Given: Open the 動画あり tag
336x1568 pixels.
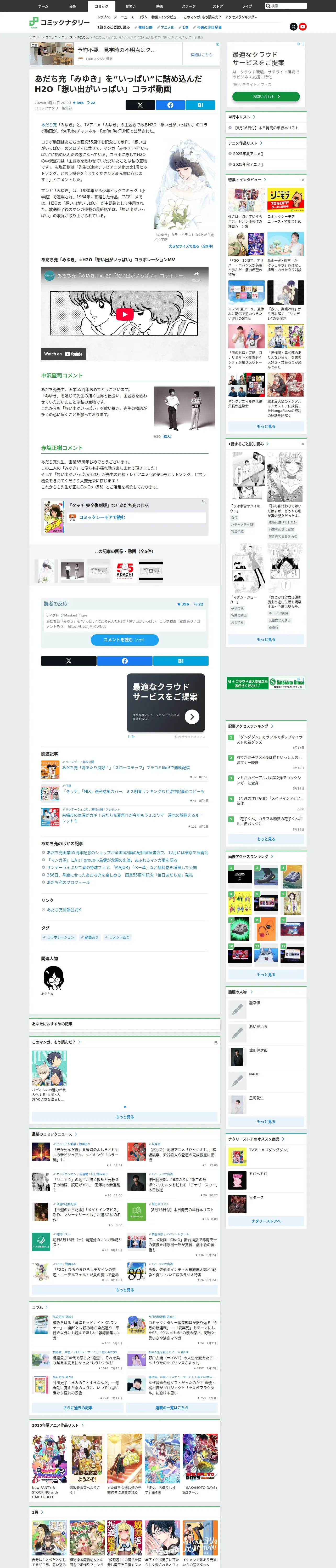Looking at the screenshot, I should [90, 937].
